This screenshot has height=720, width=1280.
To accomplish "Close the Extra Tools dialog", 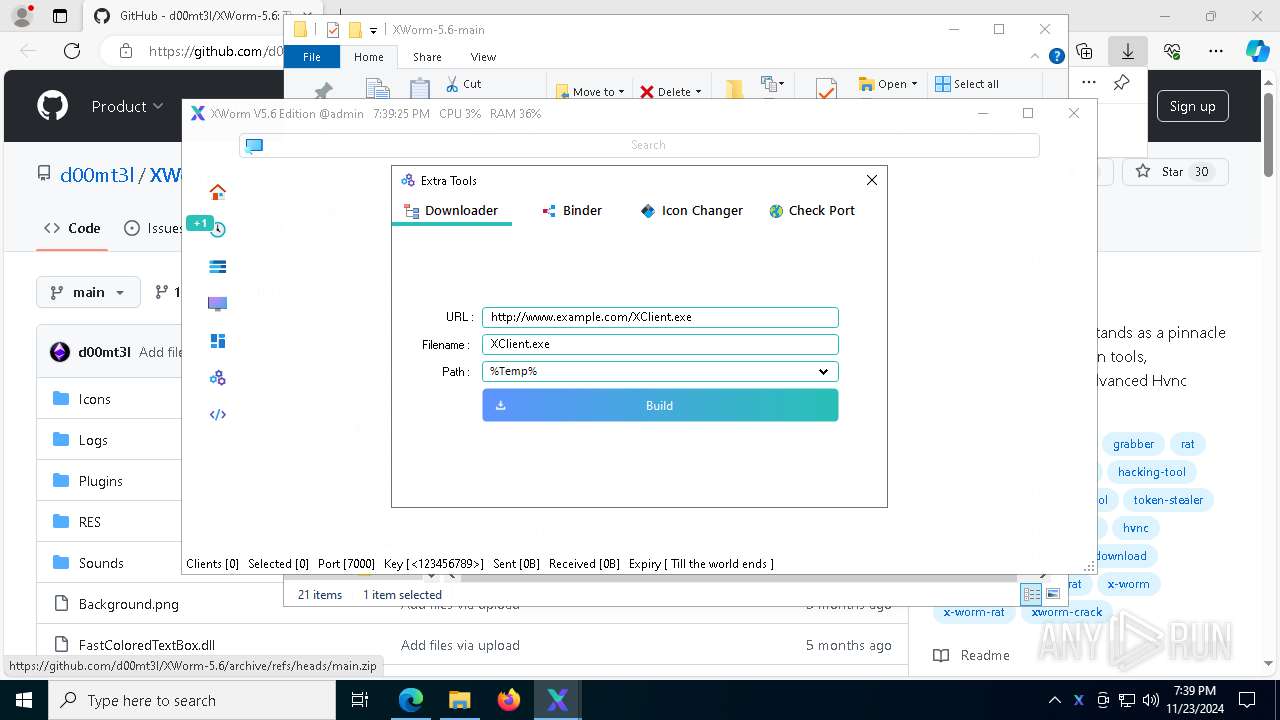I will (x=872, y=180).
